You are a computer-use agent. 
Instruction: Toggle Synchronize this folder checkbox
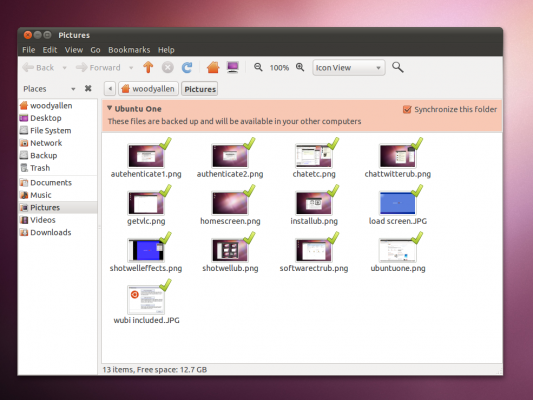pyautogui.click(x=407, y=109)
